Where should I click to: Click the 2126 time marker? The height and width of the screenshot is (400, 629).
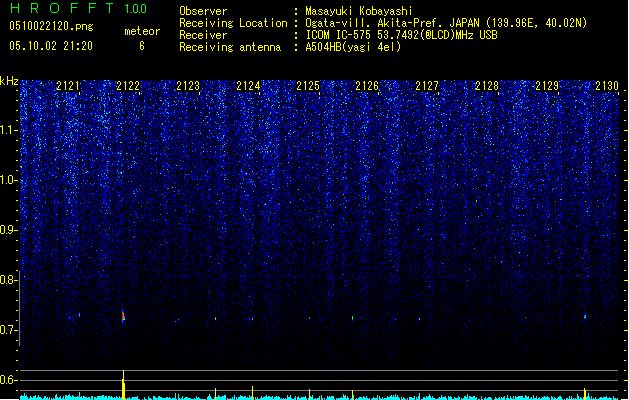click(x=367, y=86)
